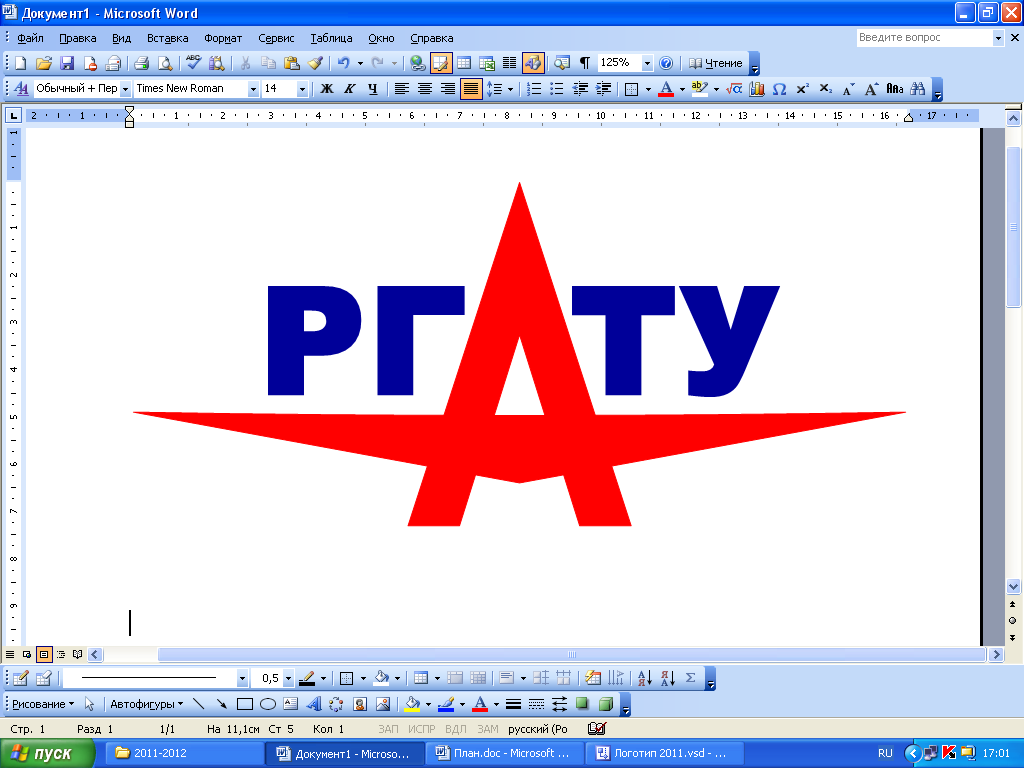Viewport: 1024px width, 768px height.
Task: Paste from clipboard icon
Action: pos(292,63)
